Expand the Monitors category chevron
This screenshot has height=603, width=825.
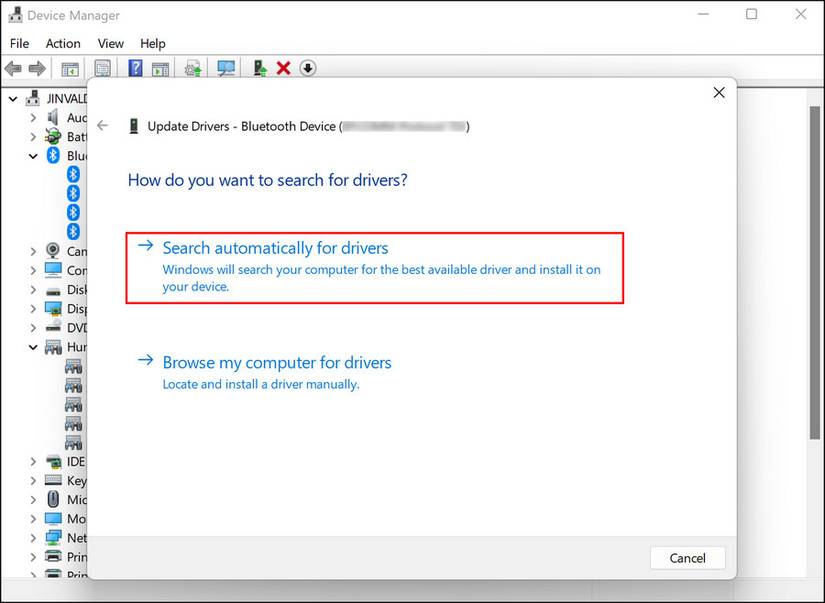click(33, 519)
